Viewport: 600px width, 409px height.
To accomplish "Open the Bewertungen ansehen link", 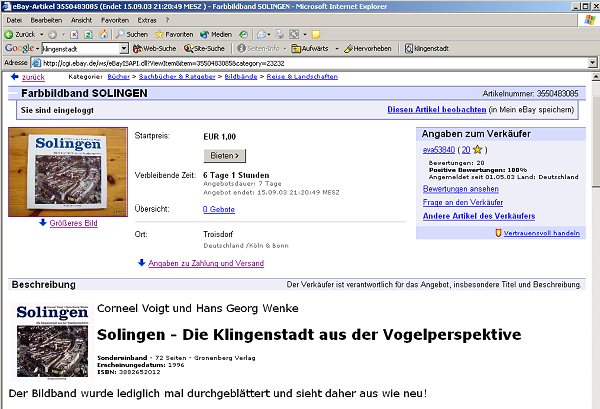I will pyautogui.click(x=461, y=189).
